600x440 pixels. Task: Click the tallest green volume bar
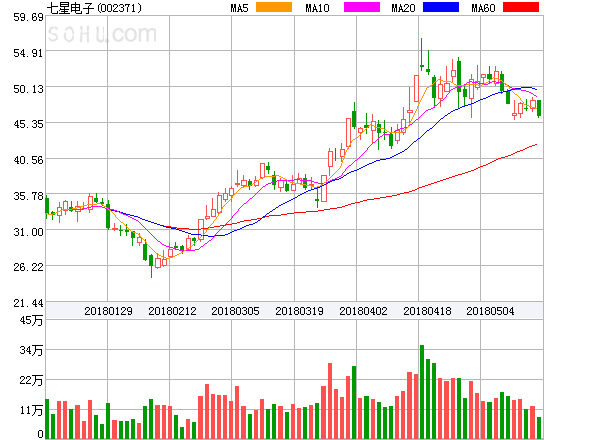[x=422, y=392]
